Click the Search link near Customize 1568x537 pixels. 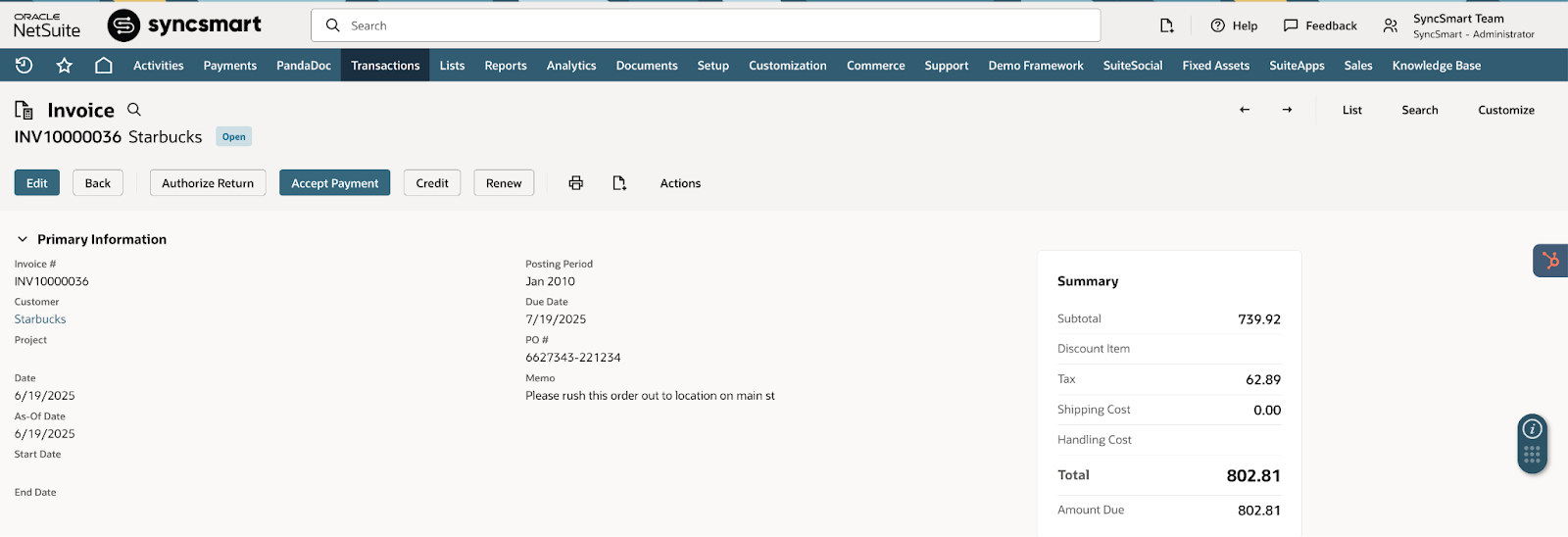1420,110
